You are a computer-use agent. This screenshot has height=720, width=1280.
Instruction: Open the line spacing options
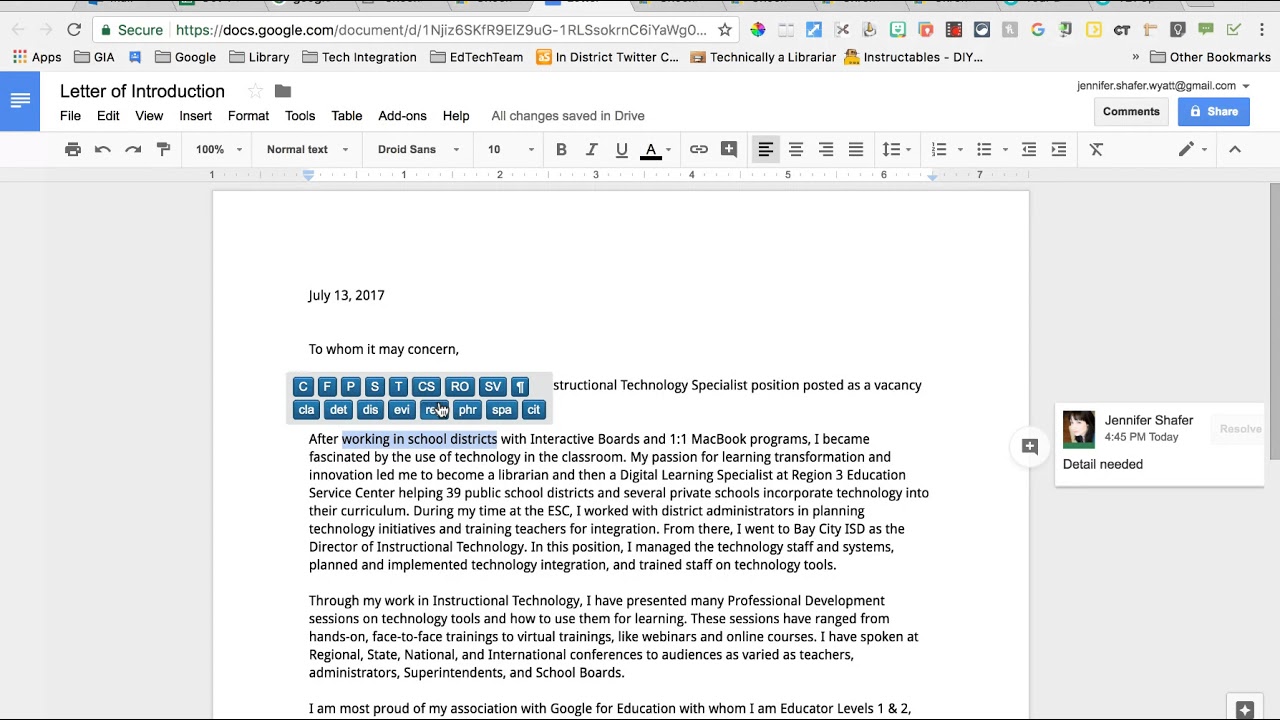[896, 149]
